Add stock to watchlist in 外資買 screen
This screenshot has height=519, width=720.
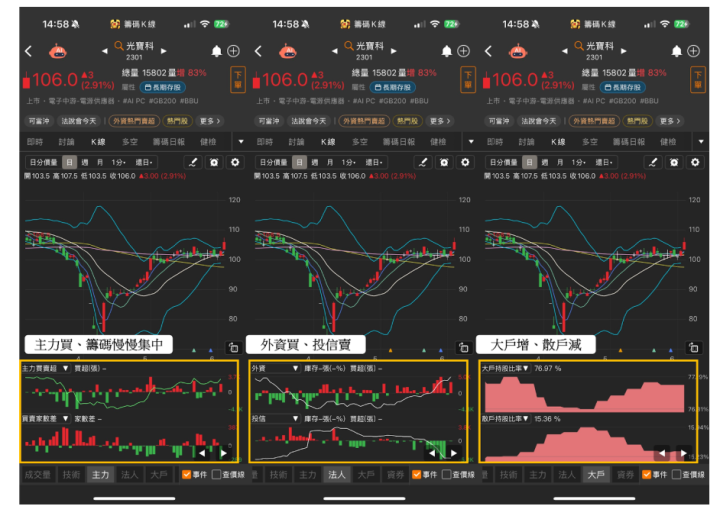coord(464,51)
